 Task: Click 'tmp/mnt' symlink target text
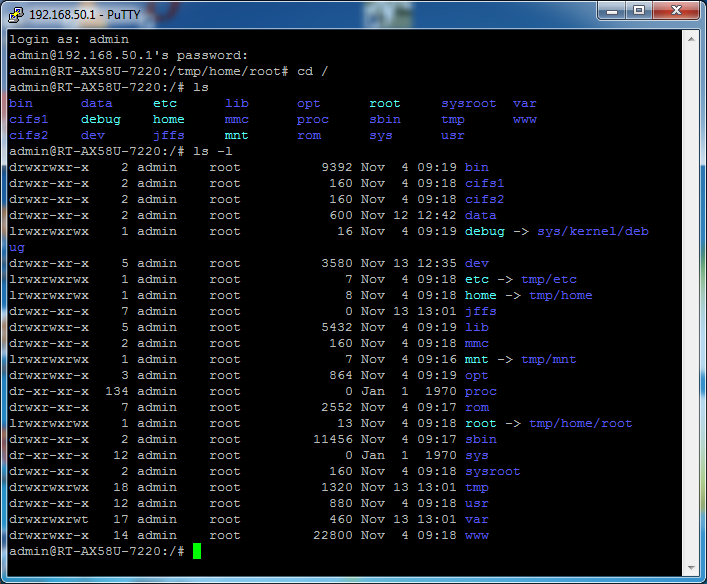pyautogui.click(x=552, y=359)
